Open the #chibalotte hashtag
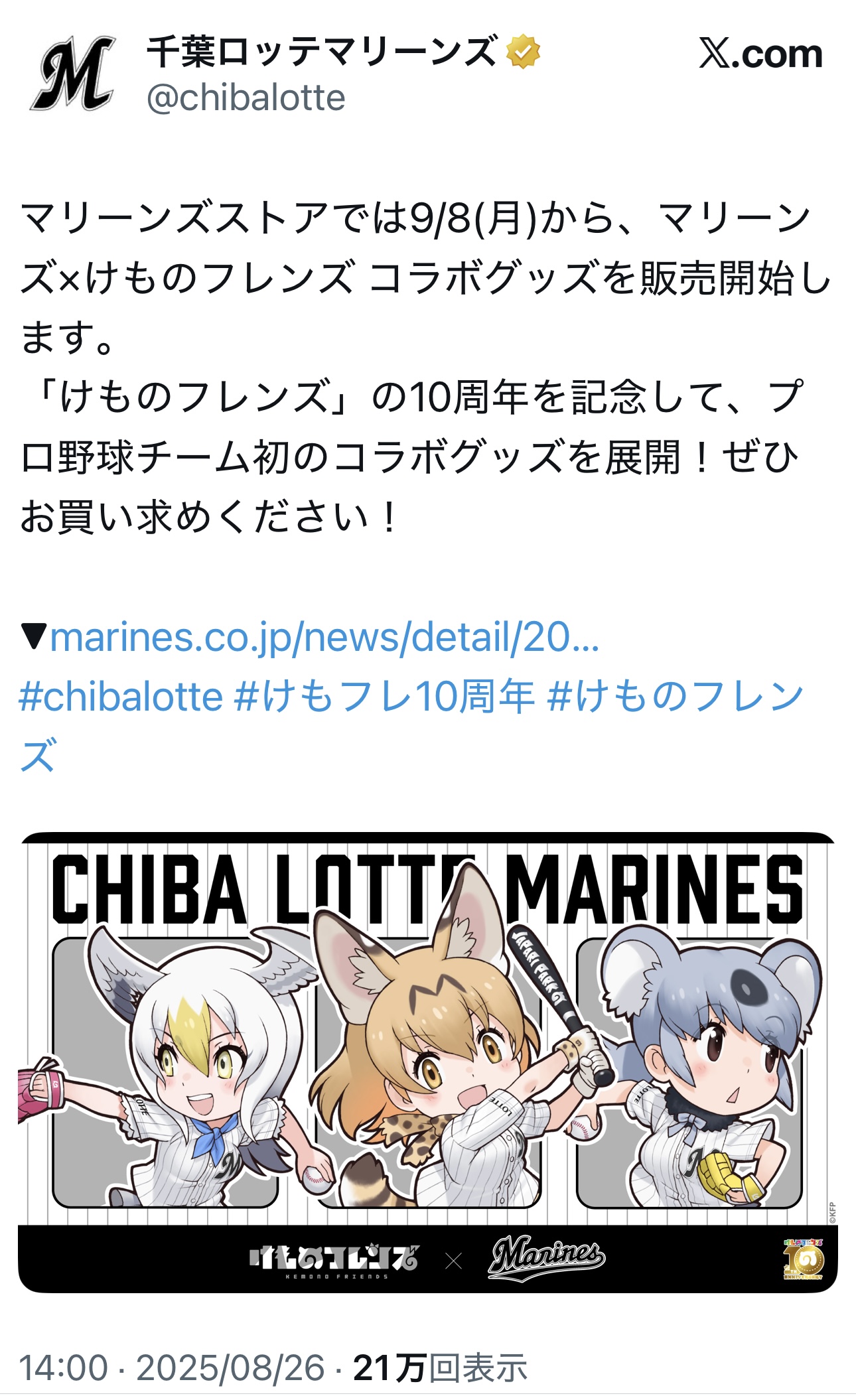The height and width of the screenshot is (1400, 856). pyautogui.click(x=121, y=697)
